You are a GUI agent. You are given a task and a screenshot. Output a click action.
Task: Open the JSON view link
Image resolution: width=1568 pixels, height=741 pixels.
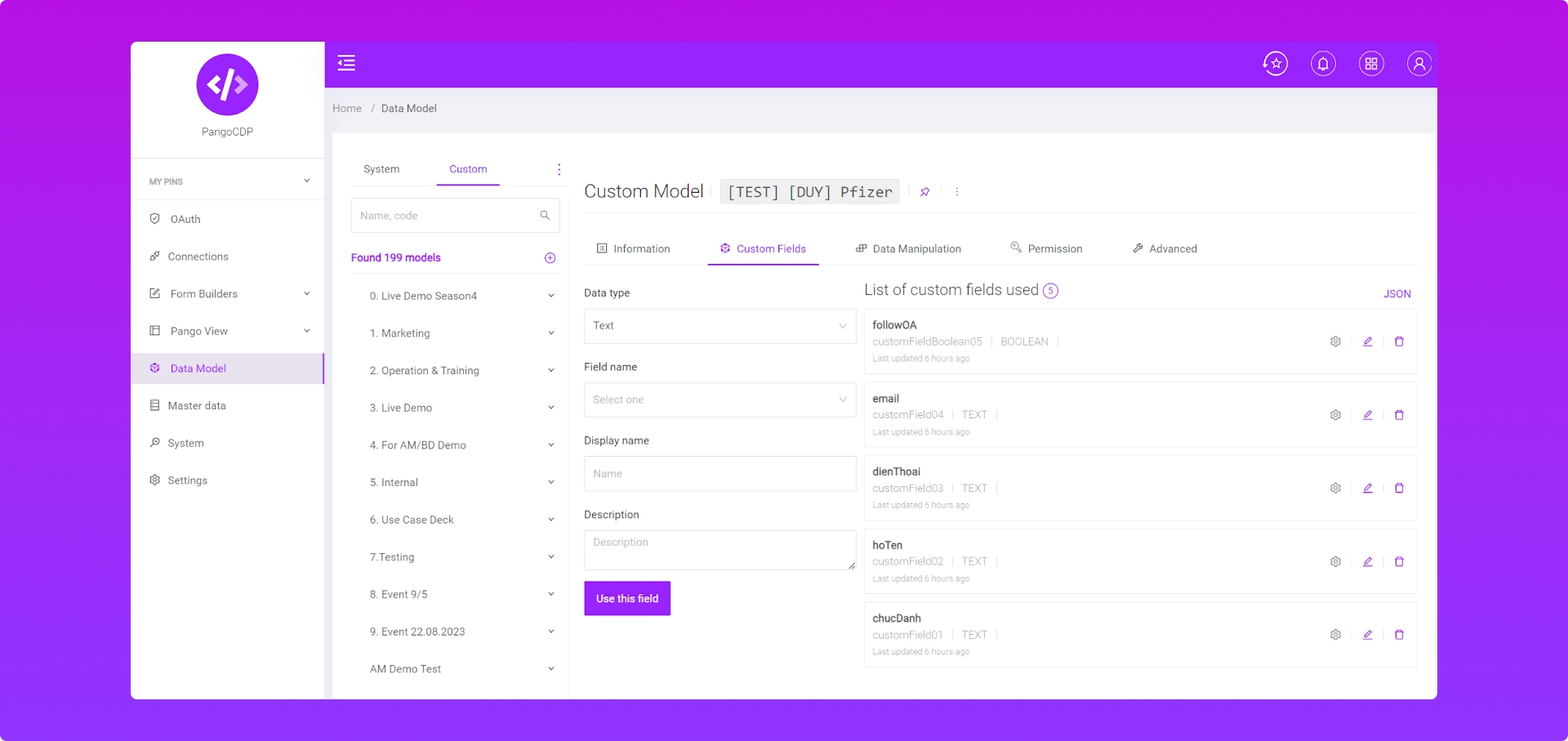(1396, 294)
